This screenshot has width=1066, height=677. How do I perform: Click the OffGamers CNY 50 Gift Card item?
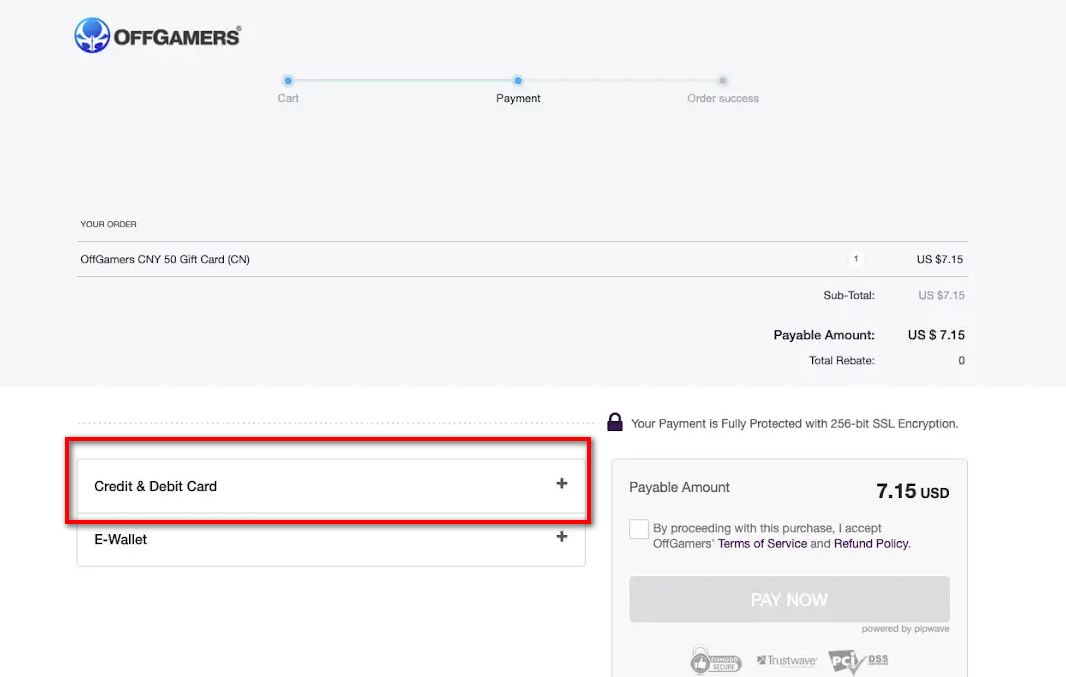[x=165, y=259]
